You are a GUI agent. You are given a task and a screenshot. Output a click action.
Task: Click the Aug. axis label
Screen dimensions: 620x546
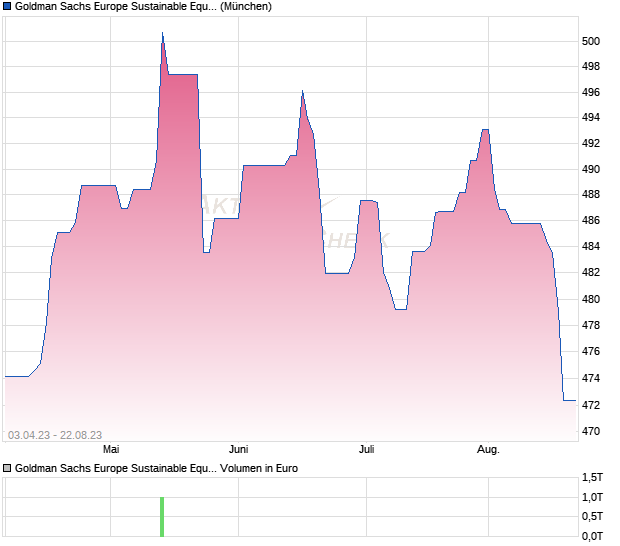[488, 450]
